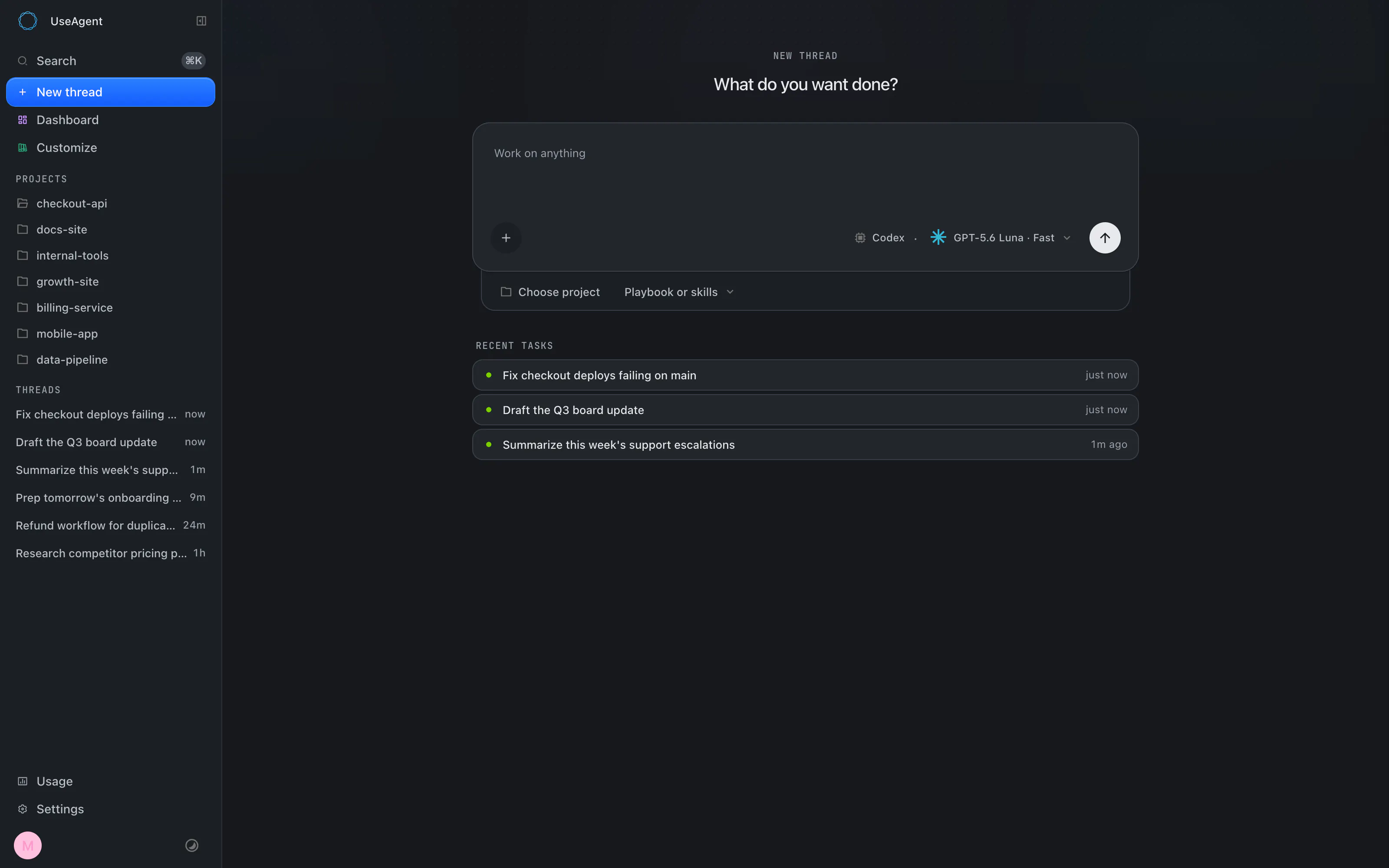Click the Search magnifier icon
This screenshot has width=1389, height=868.
[23, 61]
